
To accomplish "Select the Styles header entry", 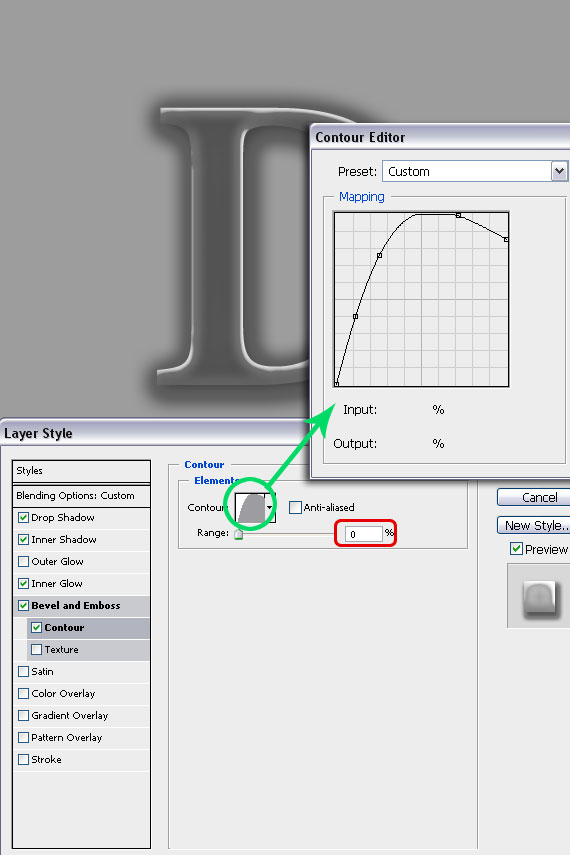I will tap(81, 471).
